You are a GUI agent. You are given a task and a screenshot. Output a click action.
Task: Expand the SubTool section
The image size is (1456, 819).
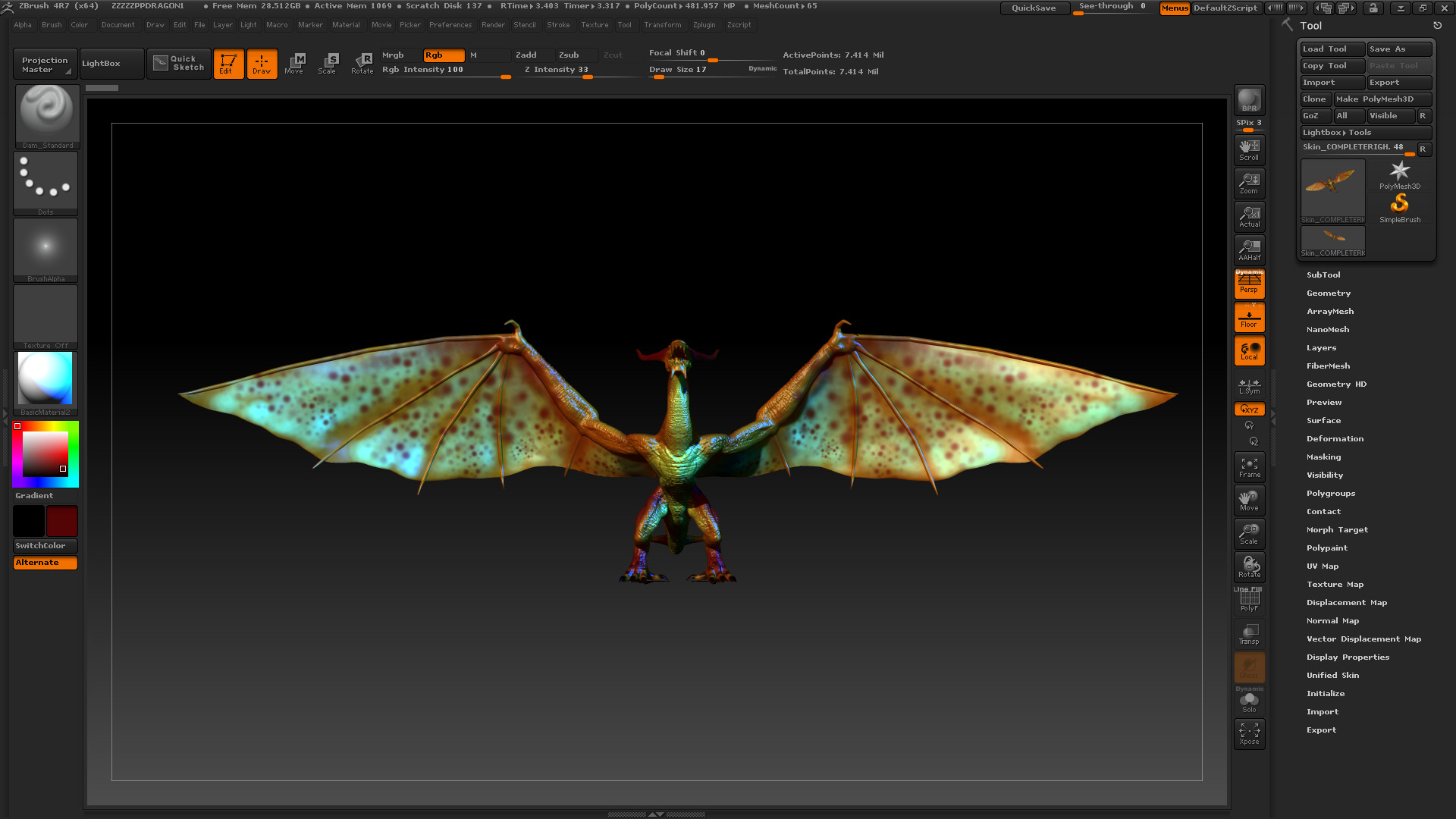click(x=1323, y=275)
